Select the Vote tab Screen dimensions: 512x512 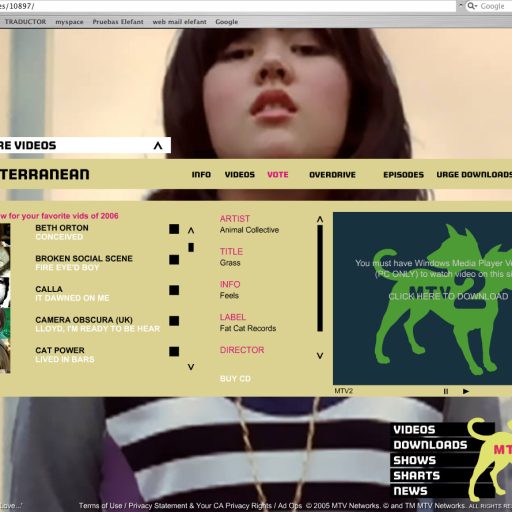click(278, 175)
